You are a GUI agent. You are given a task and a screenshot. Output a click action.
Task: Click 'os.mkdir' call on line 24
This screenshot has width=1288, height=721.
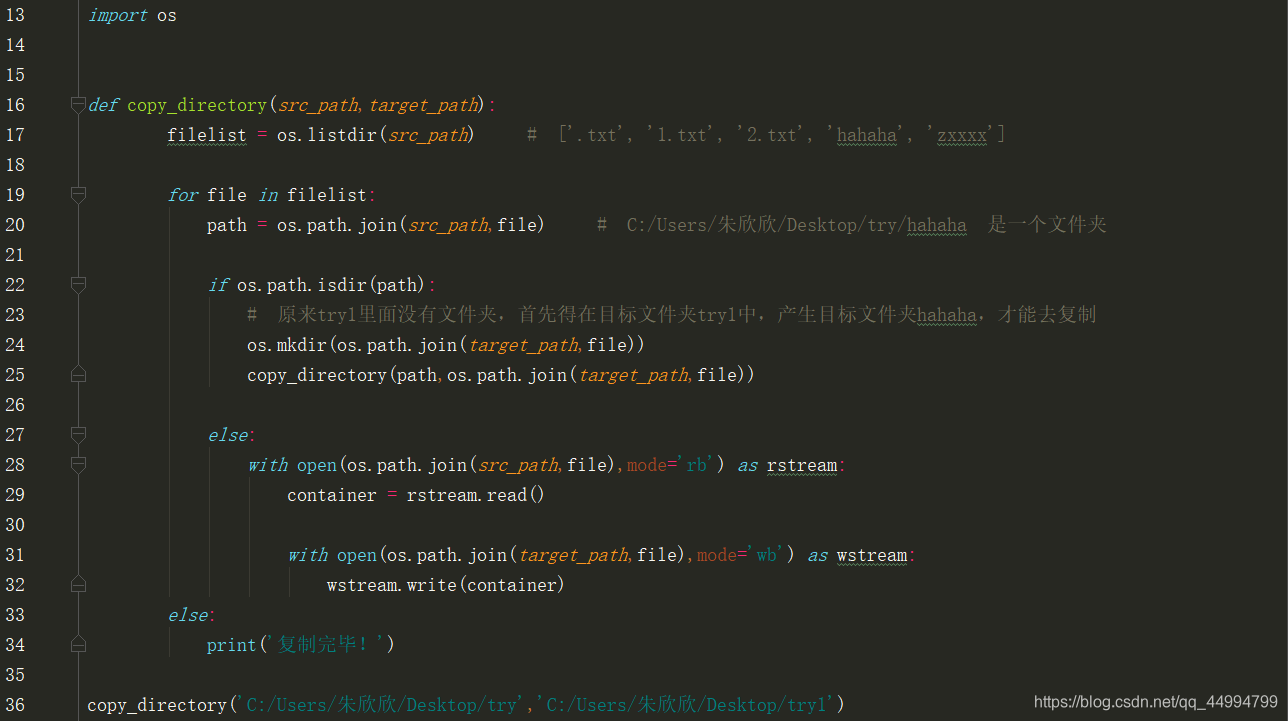(x=287, y=345)
